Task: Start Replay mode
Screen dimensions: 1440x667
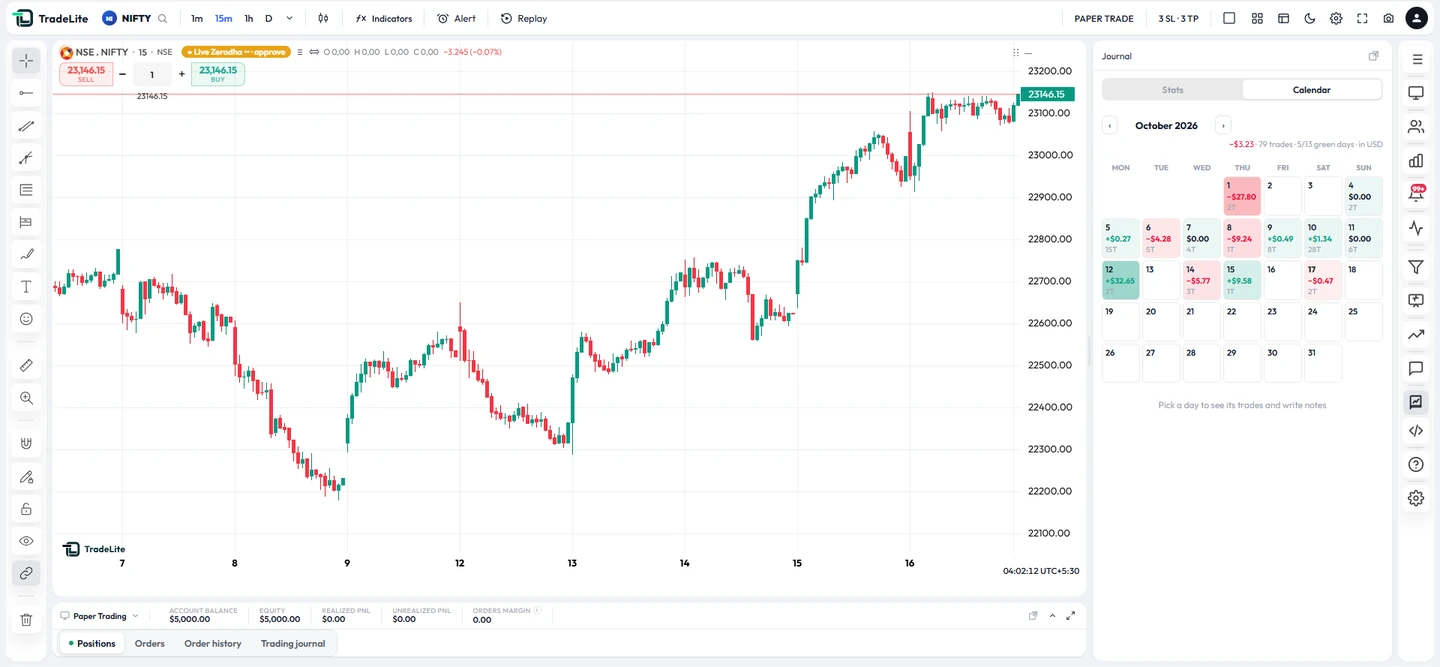Action: [524, 18]
